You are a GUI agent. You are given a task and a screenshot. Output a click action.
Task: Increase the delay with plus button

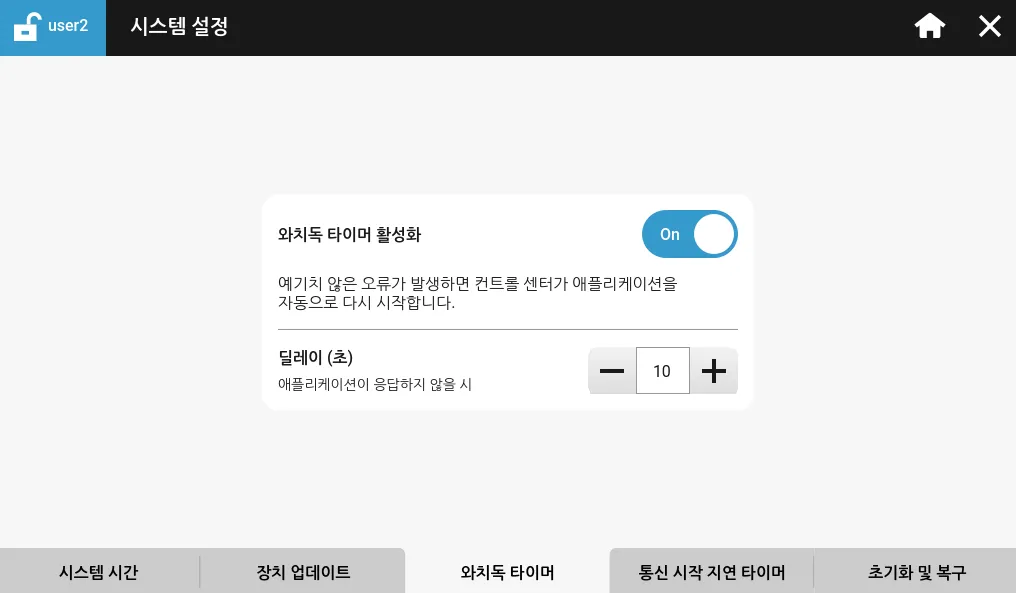click(x=714, y=372)
